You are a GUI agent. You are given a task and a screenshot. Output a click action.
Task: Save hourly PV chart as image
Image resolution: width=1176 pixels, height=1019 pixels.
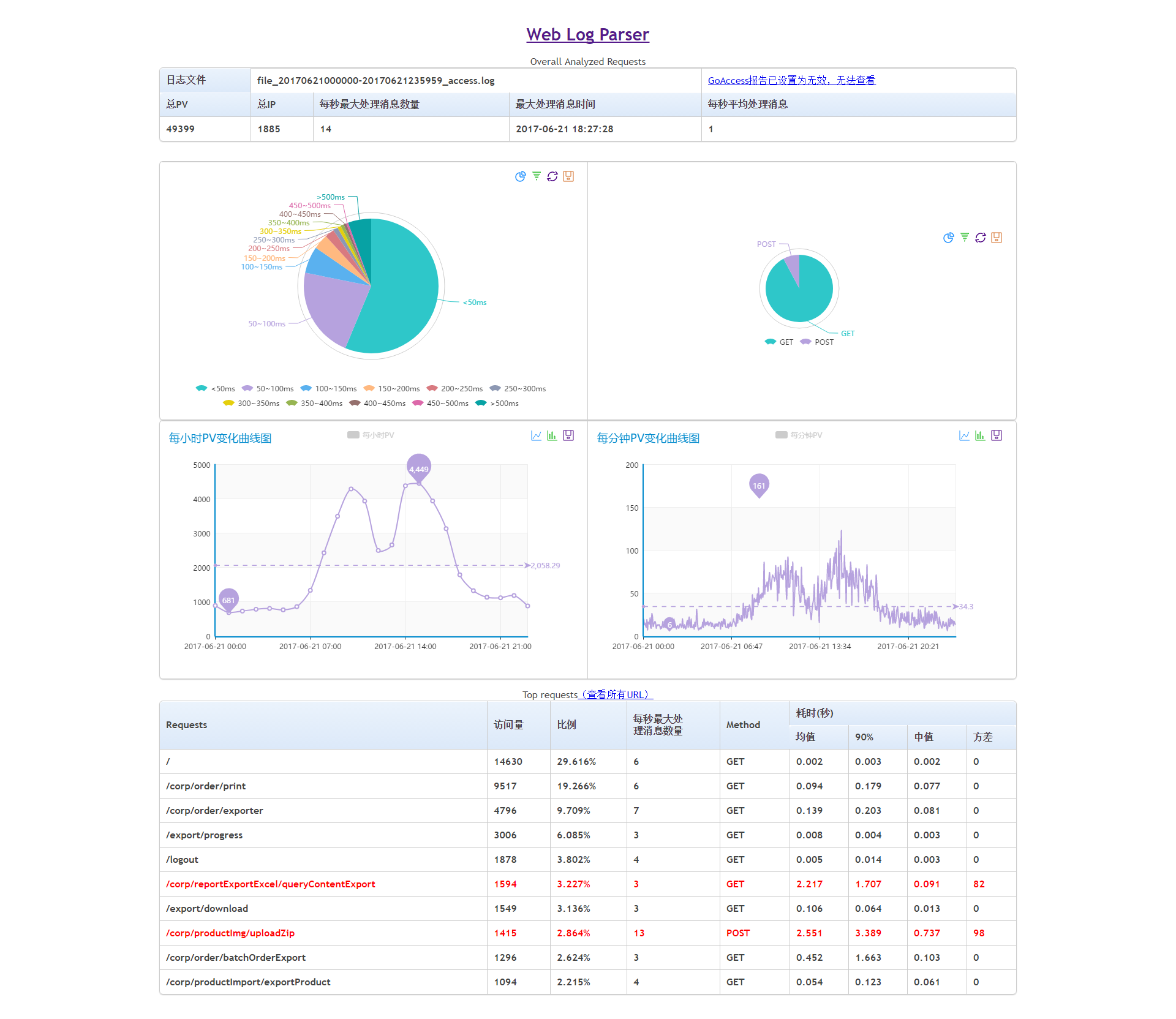(568, 435)
